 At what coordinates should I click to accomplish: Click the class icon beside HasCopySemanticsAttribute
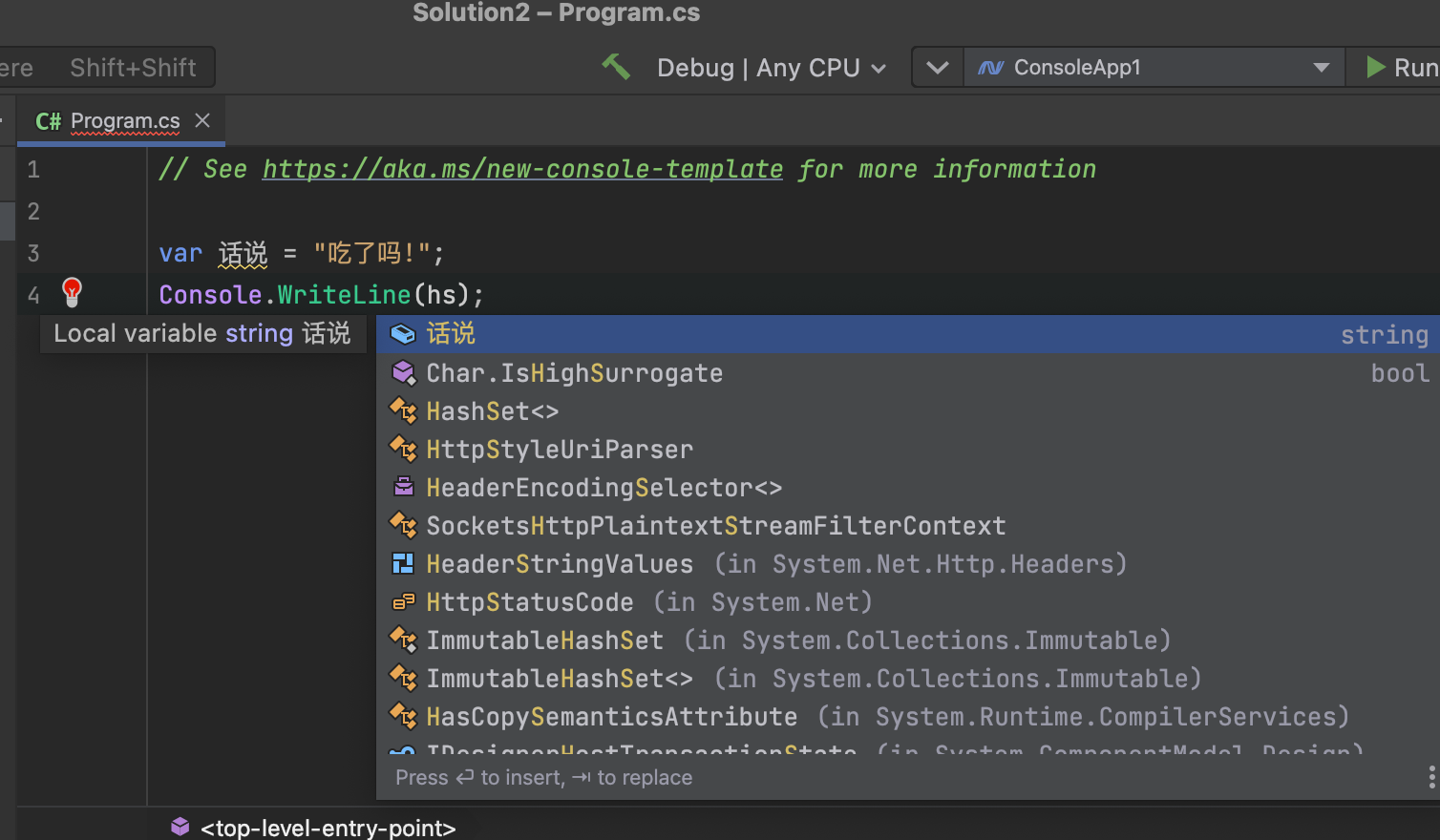click(404, 716)
